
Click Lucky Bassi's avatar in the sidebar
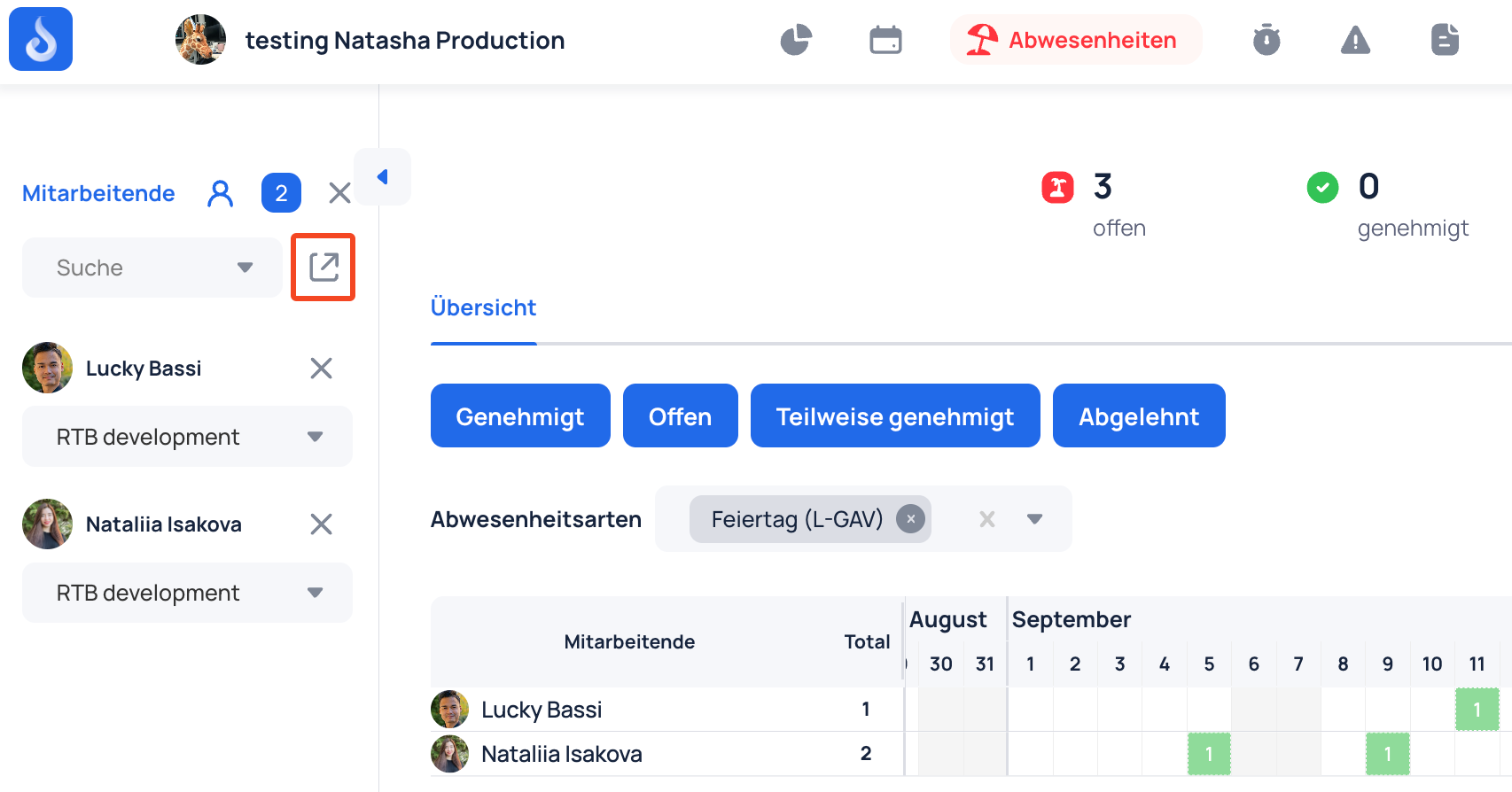[47, 368]
